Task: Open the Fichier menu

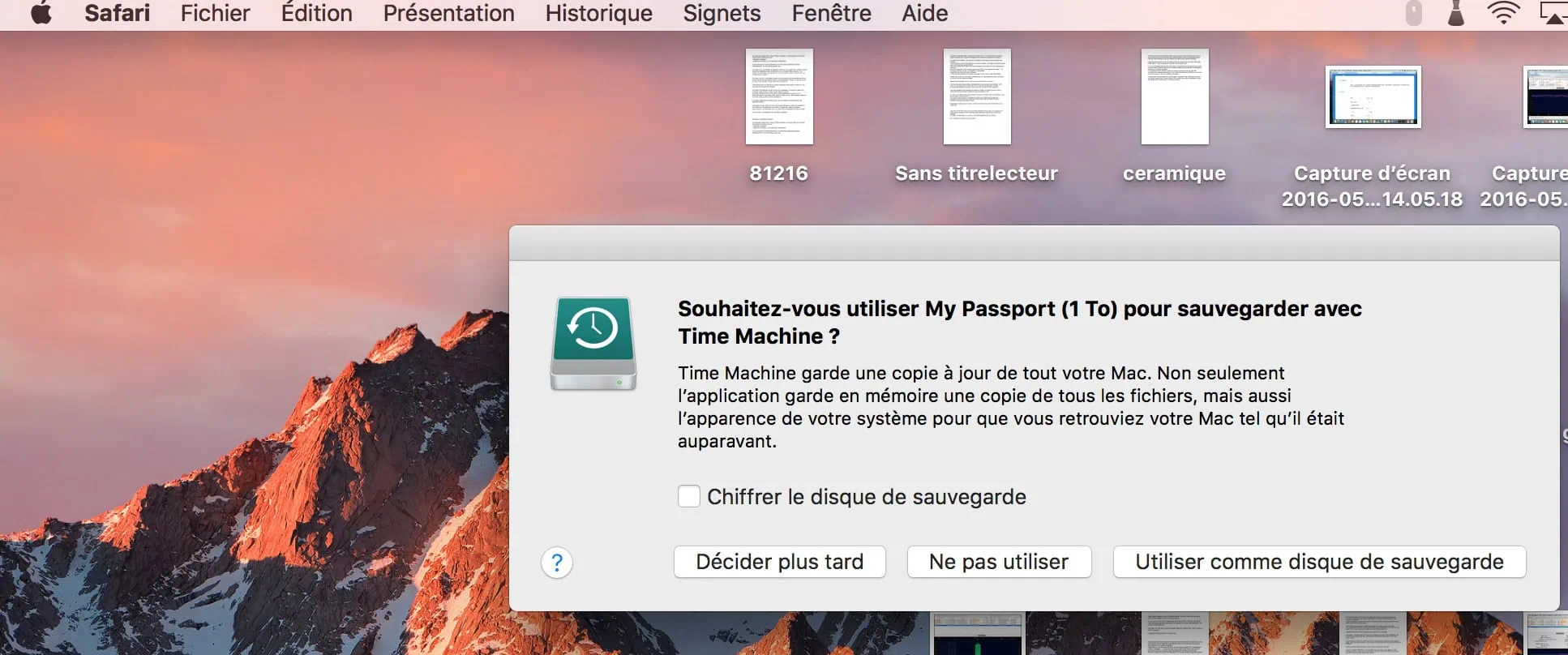Action: click(215, 14)
